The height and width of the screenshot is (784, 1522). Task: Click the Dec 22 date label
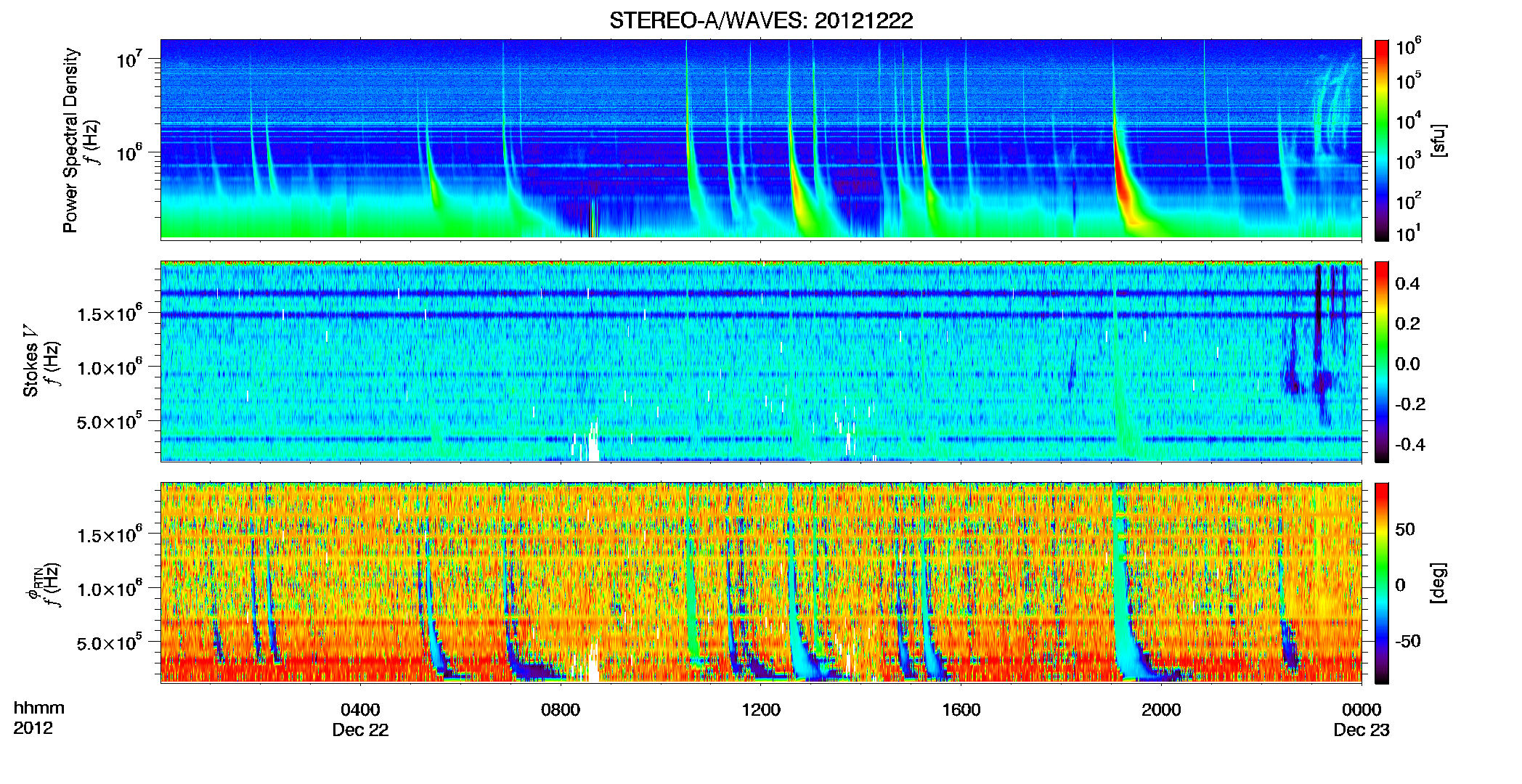360,730
